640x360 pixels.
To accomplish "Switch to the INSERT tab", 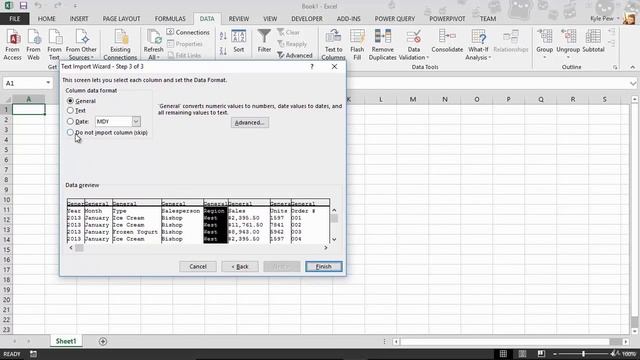I will tap(79, 19).
